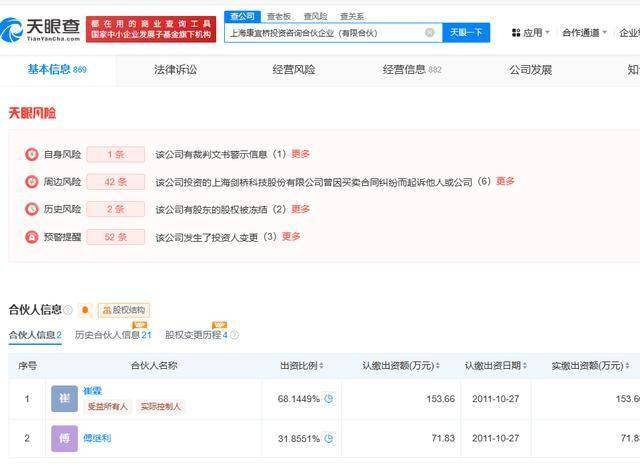Click the 历史风险 clock icon
This screenshot has width=640, height=474.
pos(31,209)
